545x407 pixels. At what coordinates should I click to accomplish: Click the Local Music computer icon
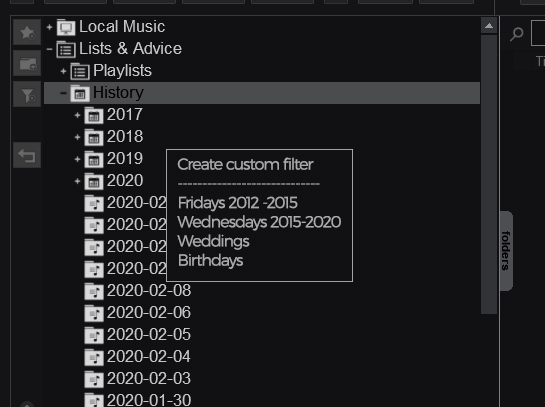click(x=66, y=27)
